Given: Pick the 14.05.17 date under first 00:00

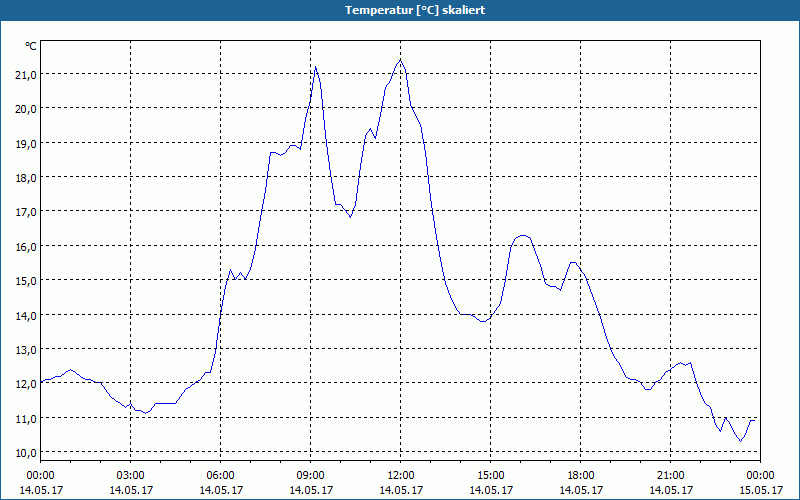Looking at the screenshot, I should click(x=41, y=490).
